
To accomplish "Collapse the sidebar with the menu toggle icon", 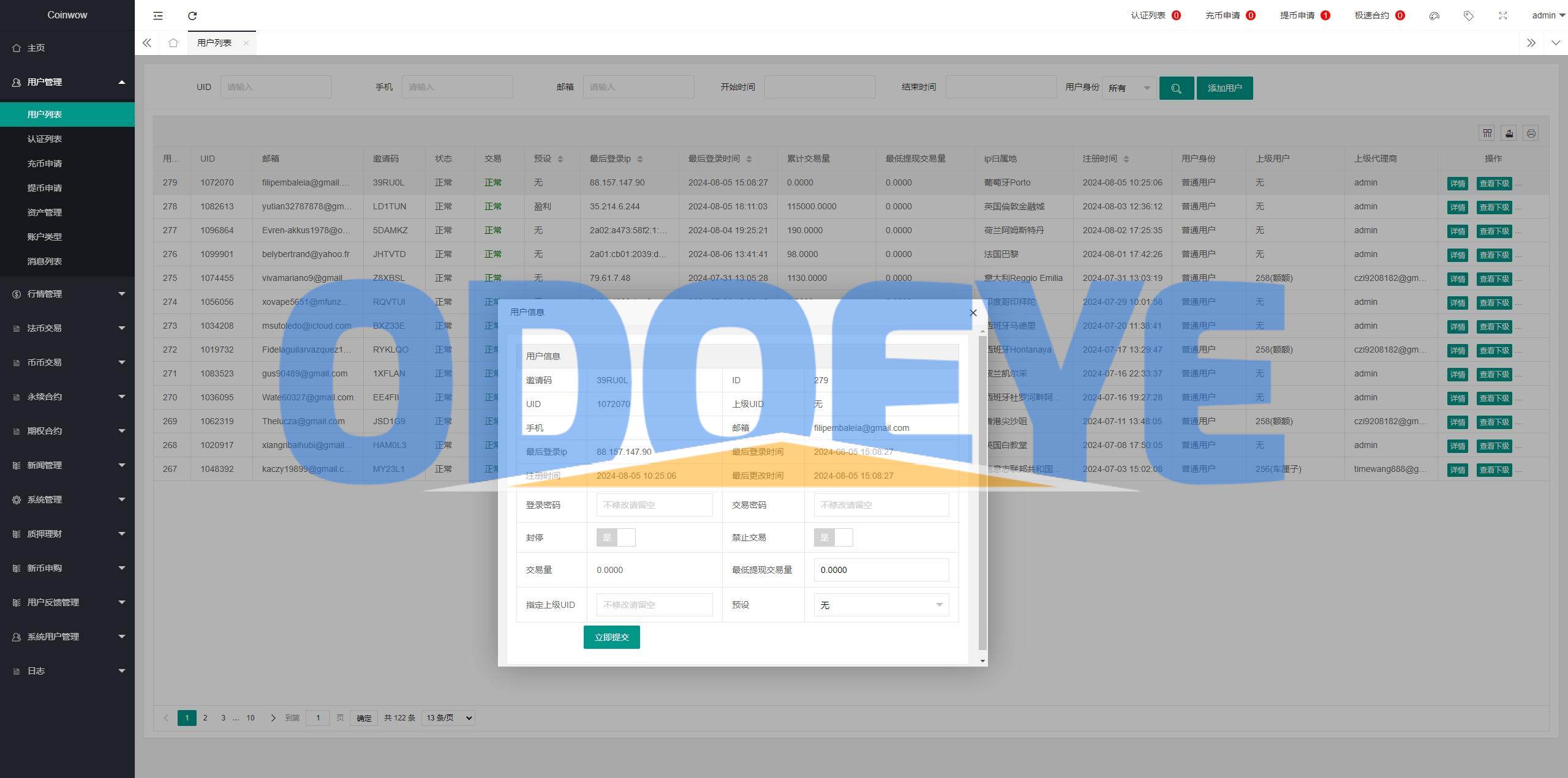I will point(158,15).
